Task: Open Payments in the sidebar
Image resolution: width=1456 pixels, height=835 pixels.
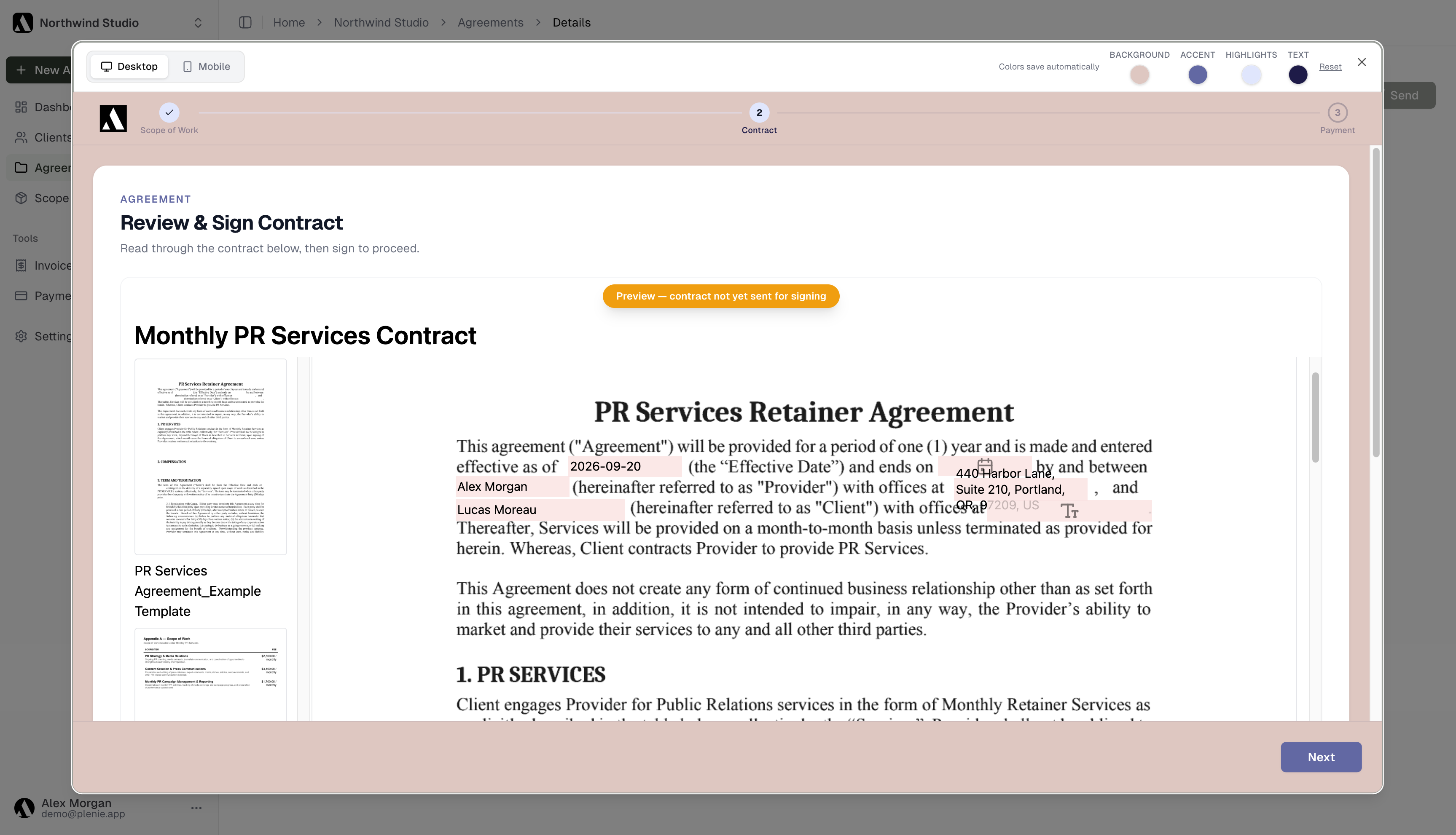Action: point(43,296)
